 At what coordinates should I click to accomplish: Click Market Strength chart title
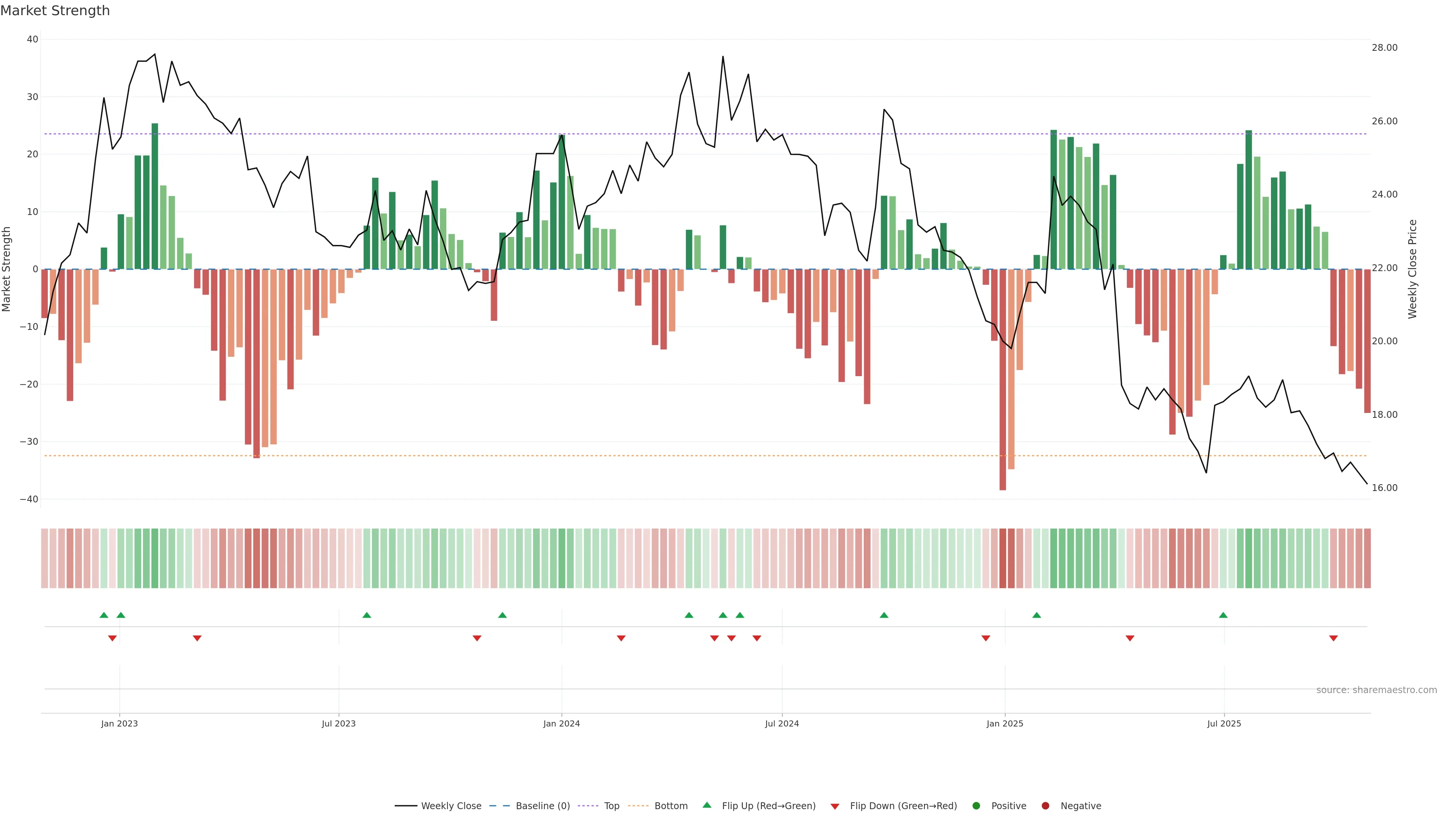coord(55,11)
